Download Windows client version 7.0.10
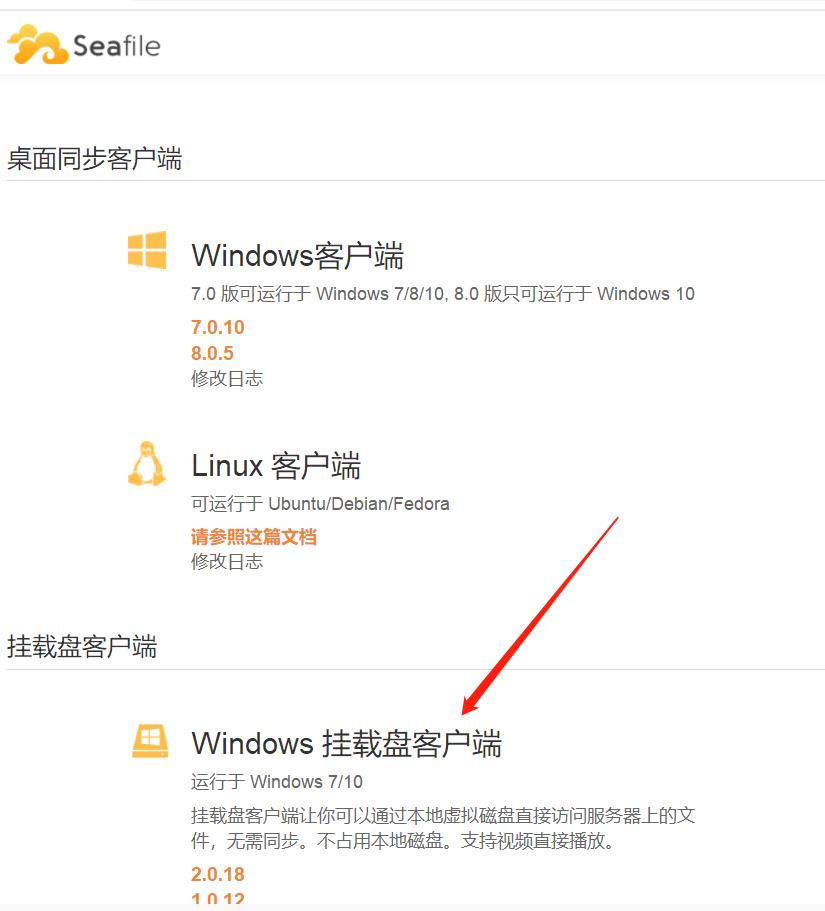Viewport: 825px width, 911px height. [218, 327]
